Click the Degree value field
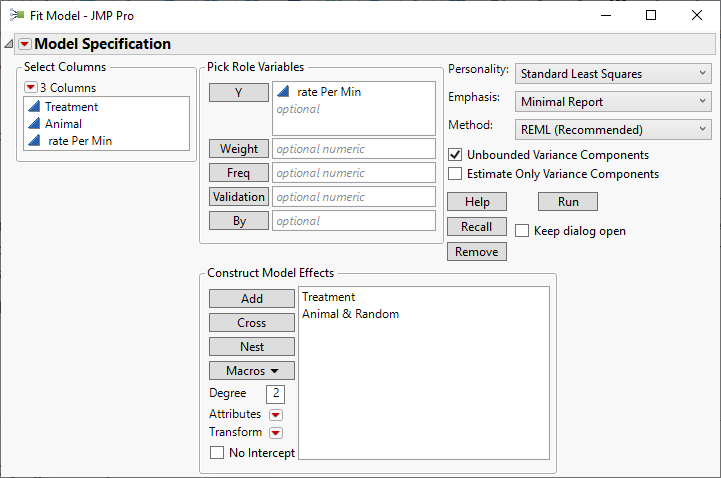Image resolution: width=721 pixels, height=478 pixels. click(x=276, y=394)
